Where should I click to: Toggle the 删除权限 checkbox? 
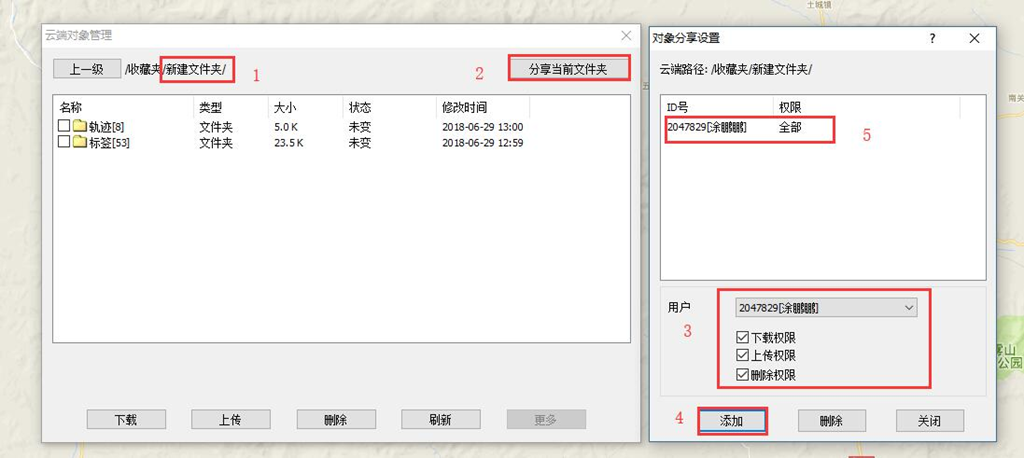pyautogui.click(x=741, y=374)
